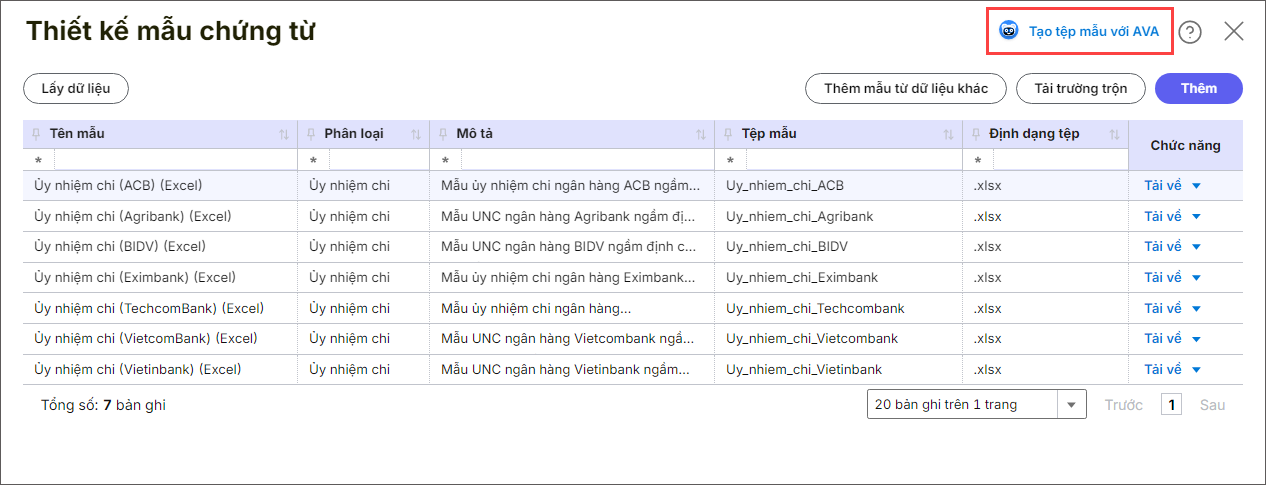Viewport: 1266px width, 485px height.
Task: Click Lấy dữ liệu button
Action: (x=76, y=88)
